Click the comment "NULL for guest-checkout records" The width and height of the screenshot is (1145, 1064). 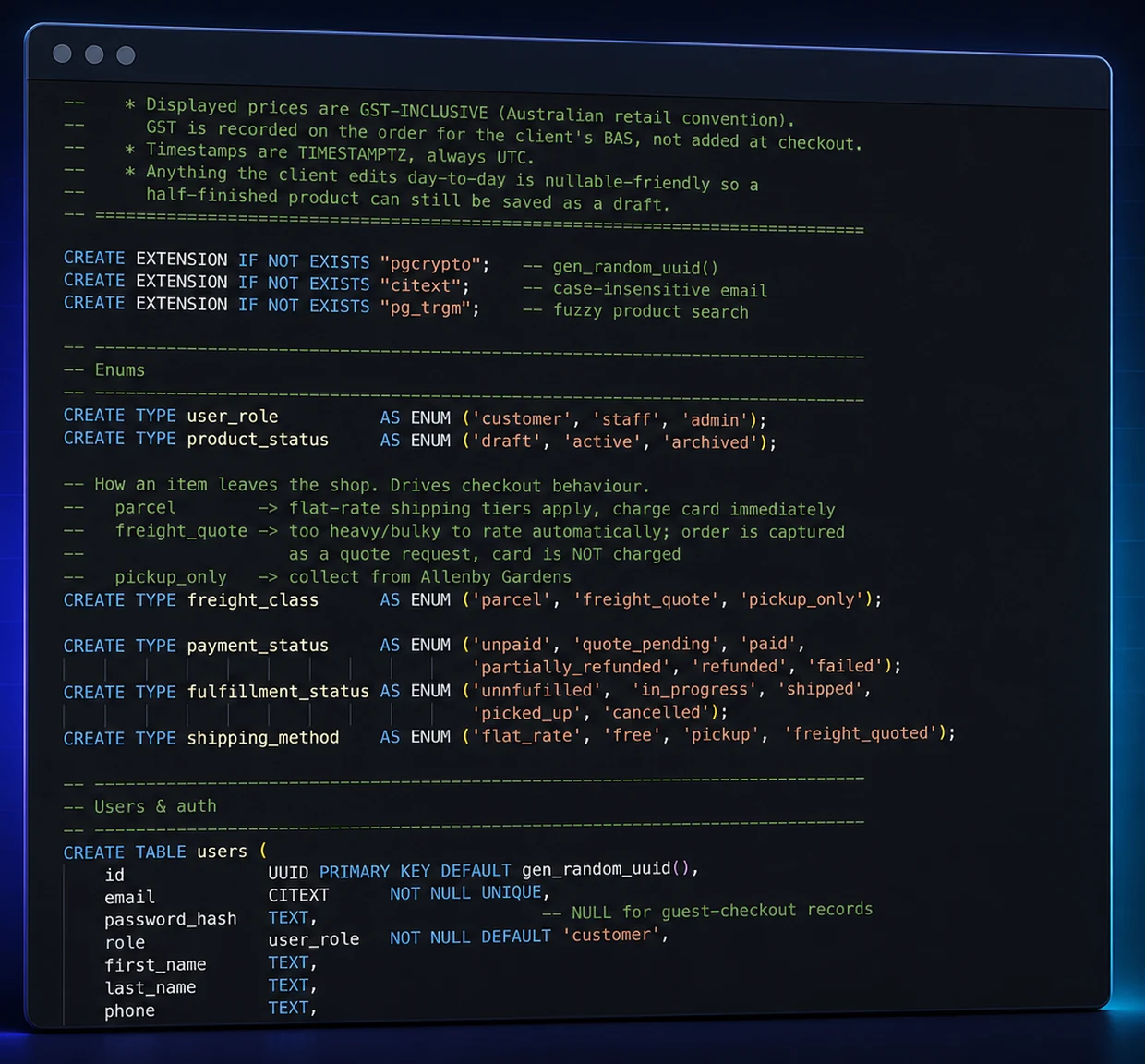(x=722, y=911)
